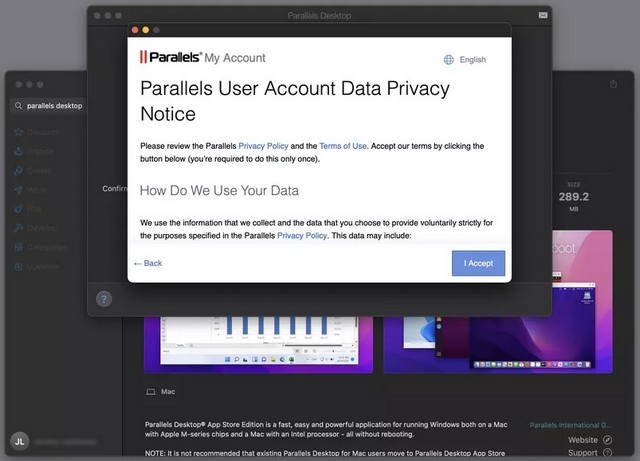This screenshot has width=640, height=461.
Task: Open the English language dropdown
Action: point(472,60)
